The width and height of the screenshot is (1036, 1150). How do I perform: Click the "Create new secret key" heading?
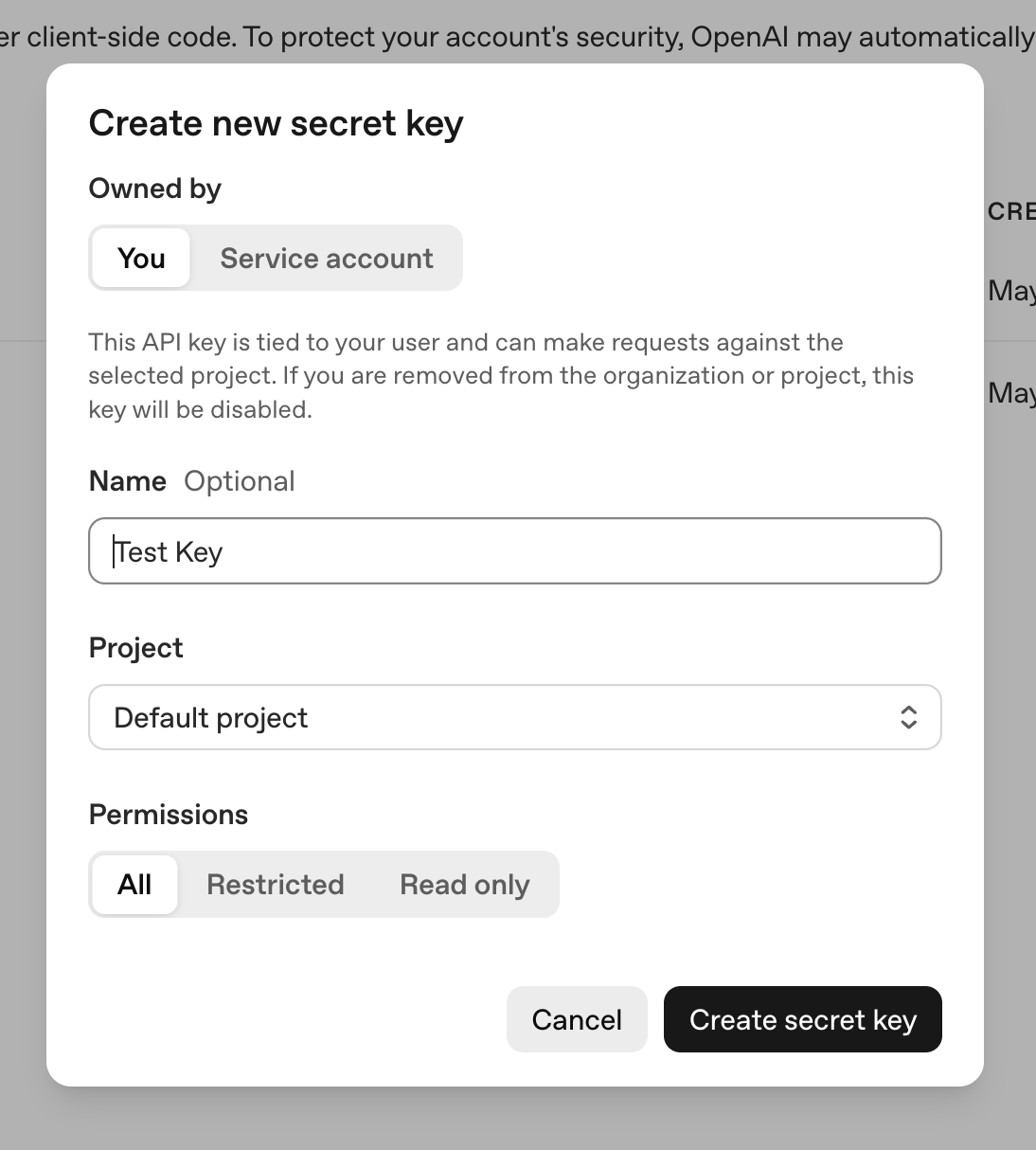point(276,123)
